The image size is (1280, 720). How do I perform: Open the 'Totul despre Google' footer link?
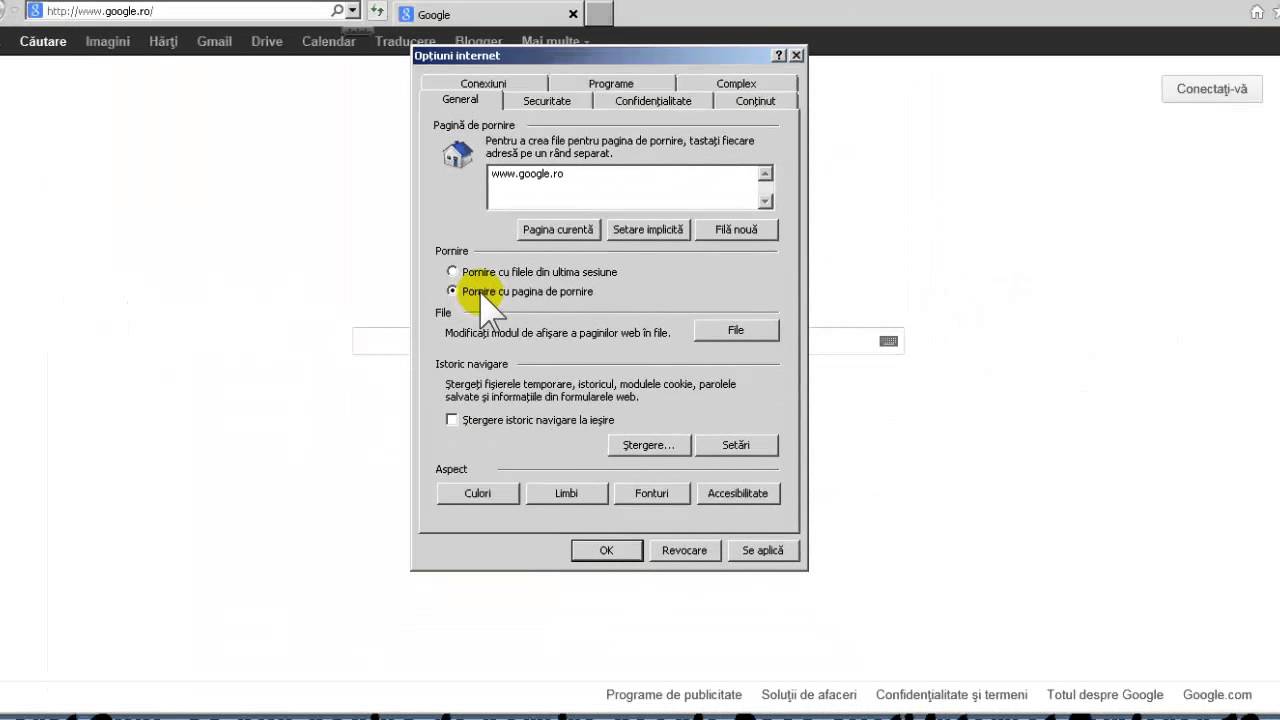coord(1105,695)
